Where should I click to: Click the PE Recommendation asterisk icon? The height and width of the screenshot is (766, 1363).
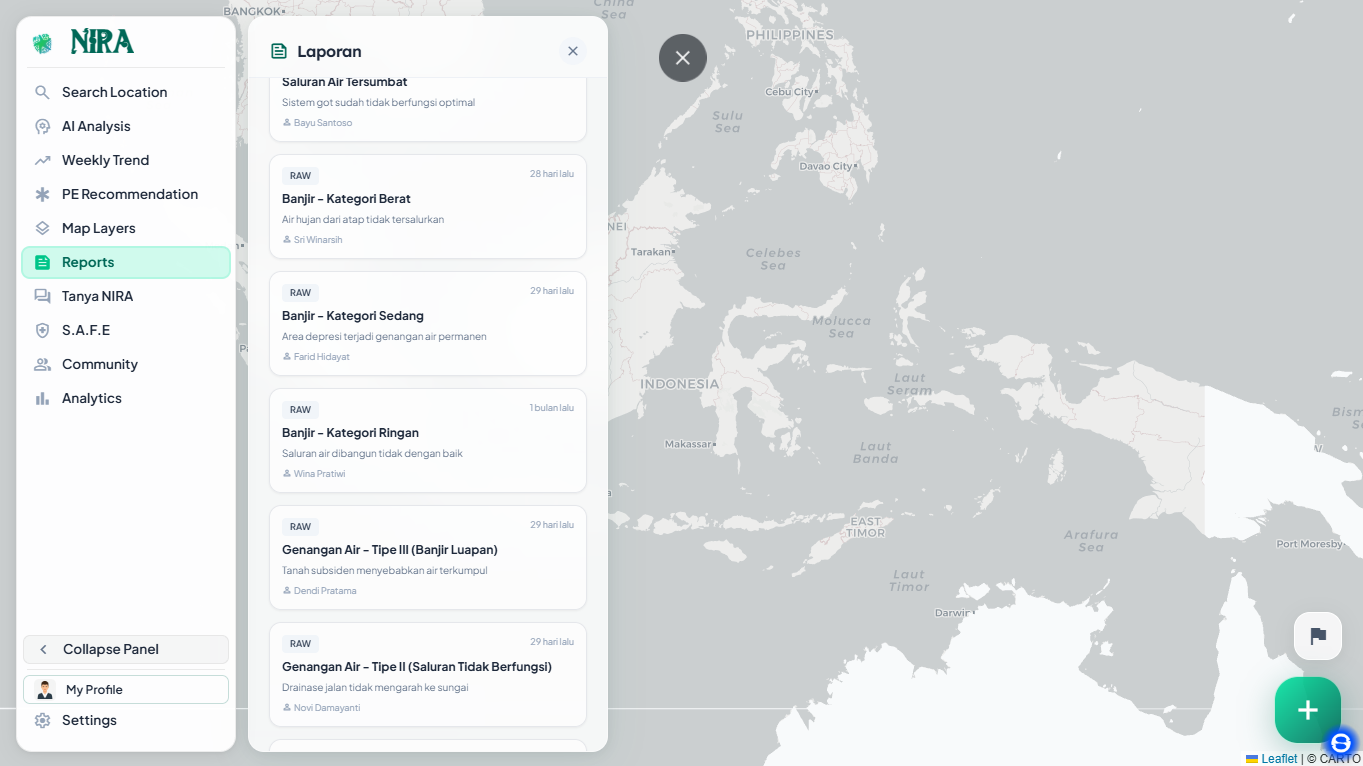(42, 194)
